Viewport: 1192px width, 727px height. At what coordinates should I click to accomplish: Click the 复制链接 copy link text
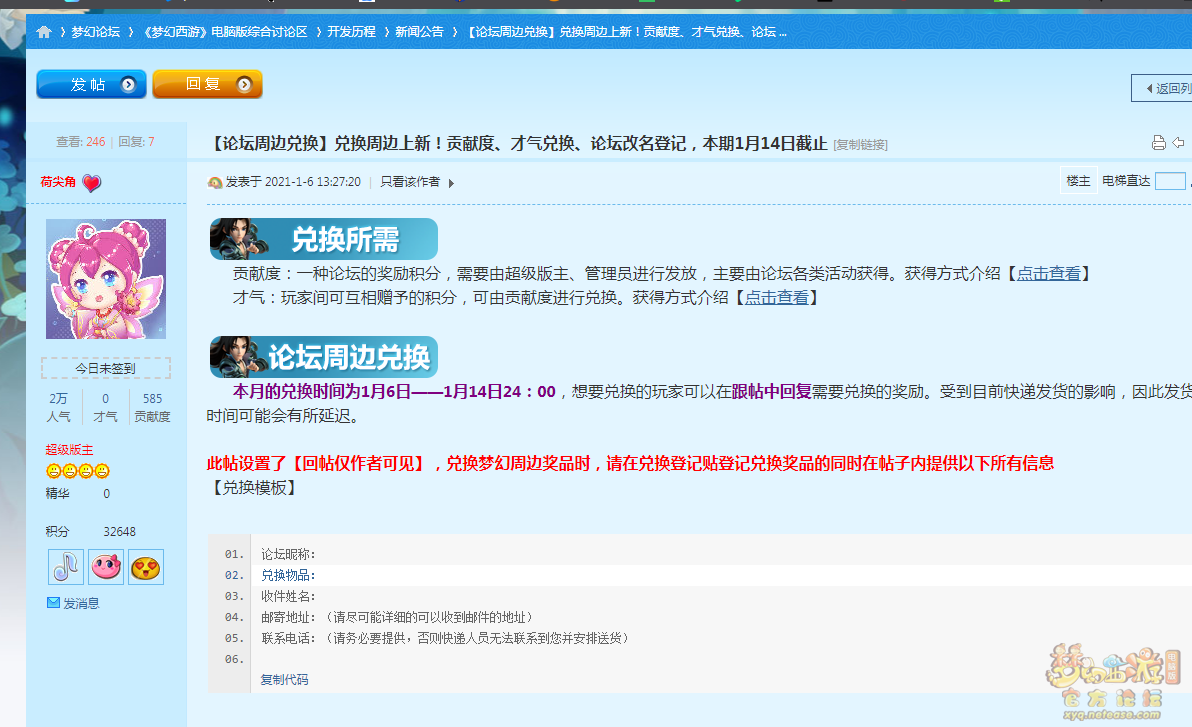pyautogui.click(x=860, y=145)
